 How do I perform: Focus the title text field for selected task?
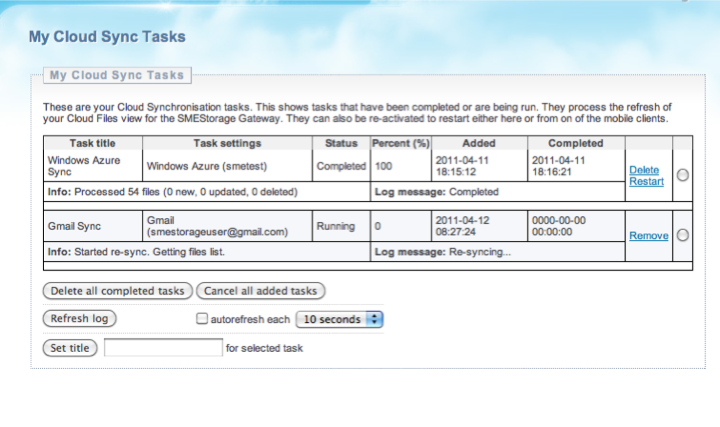pos(163,348)
